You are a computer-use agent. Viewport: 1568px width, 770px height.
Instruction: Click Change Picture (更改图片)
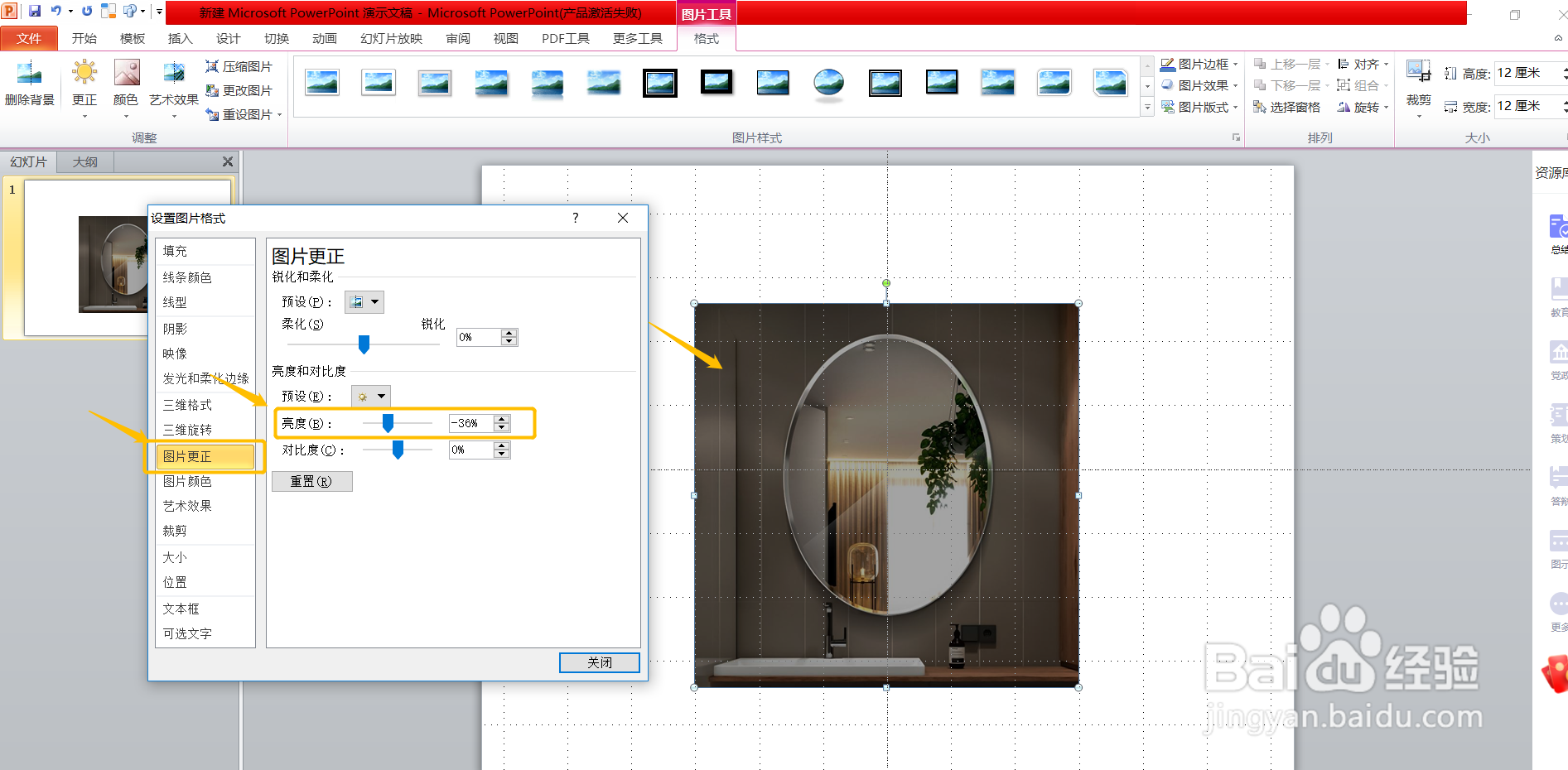pos(239,90)
